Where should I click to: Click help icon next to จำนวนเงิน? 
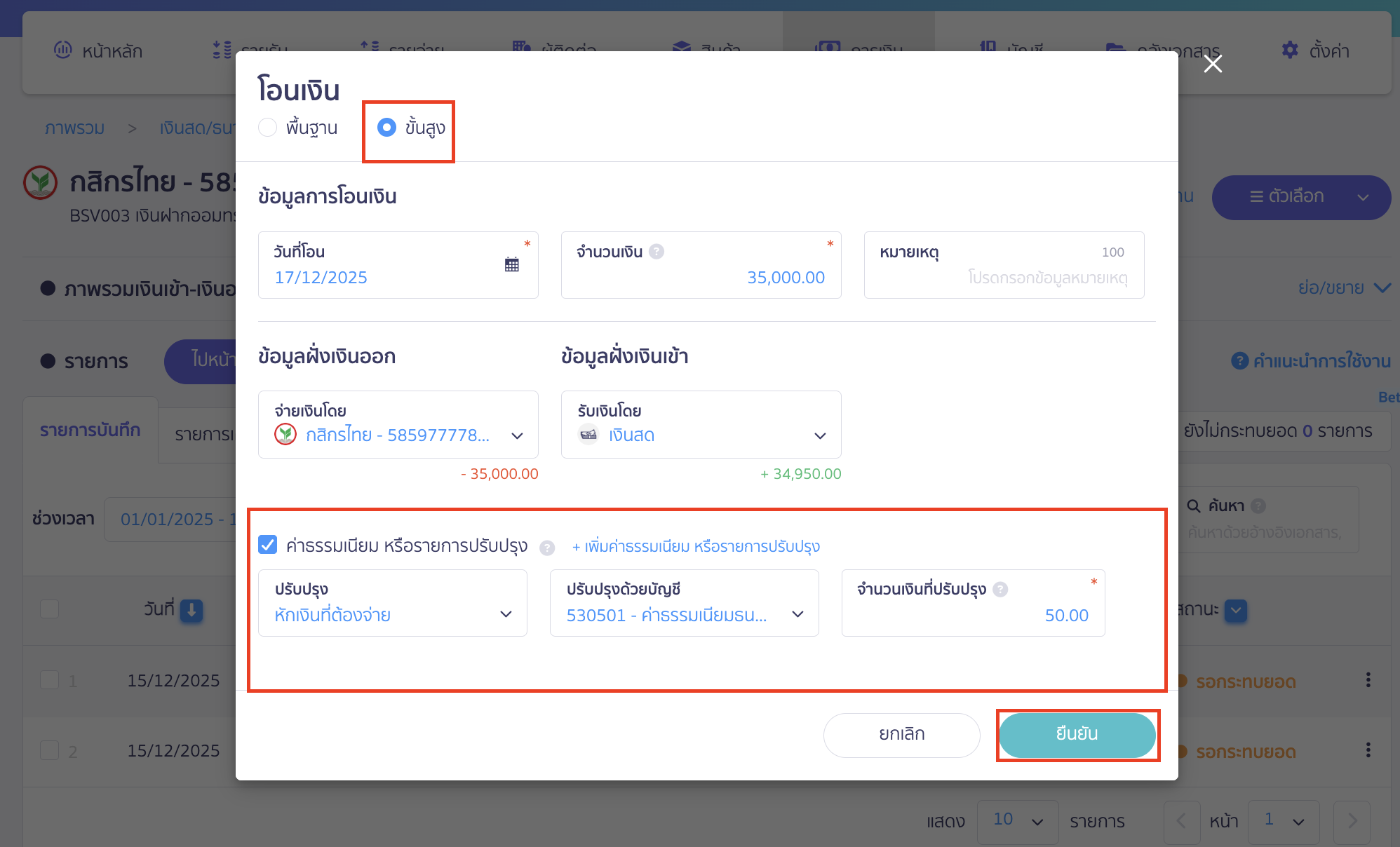coord(657,252)
